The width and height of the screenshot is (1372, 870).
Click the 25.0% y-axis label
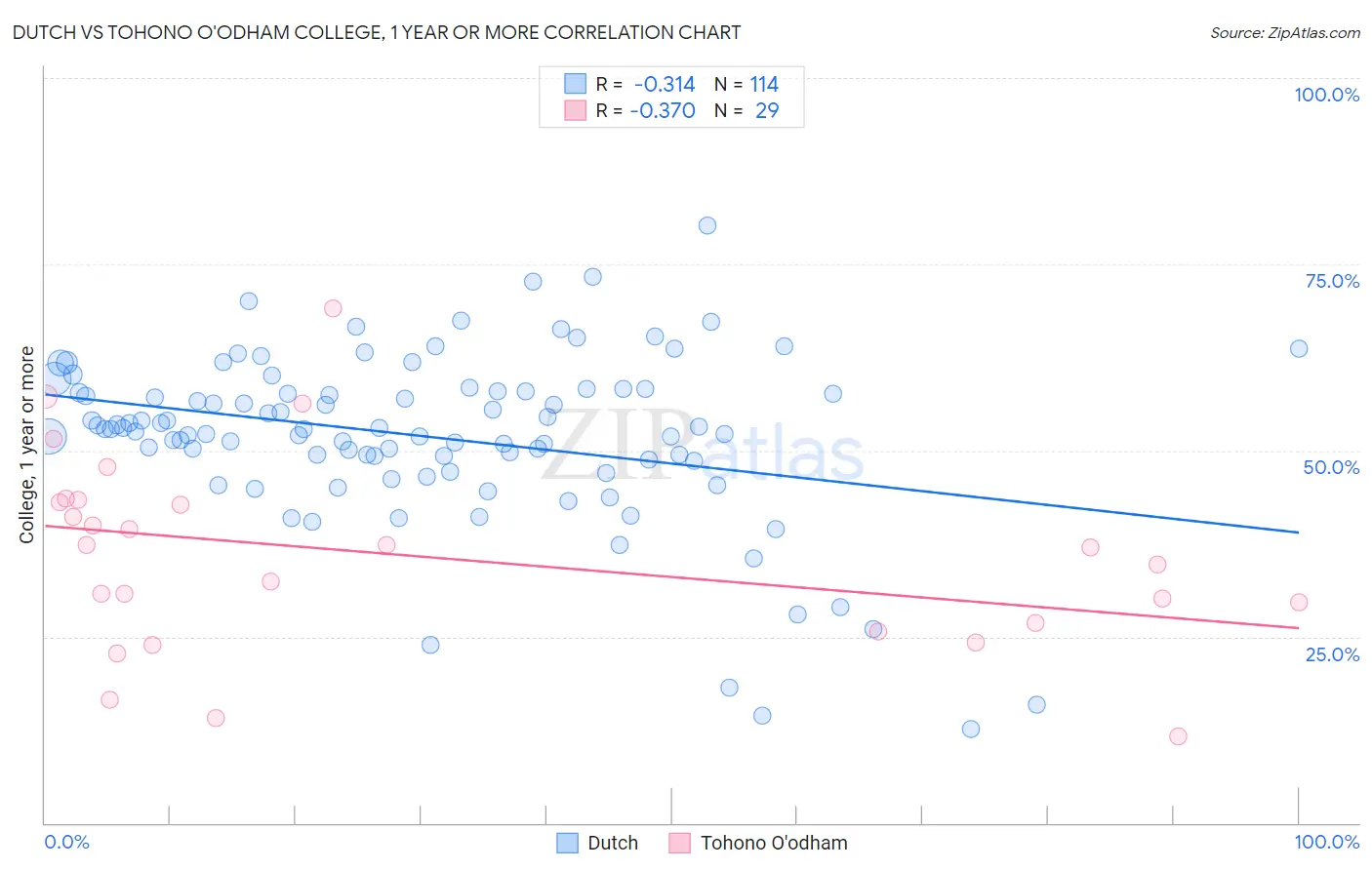[1332, 654]
